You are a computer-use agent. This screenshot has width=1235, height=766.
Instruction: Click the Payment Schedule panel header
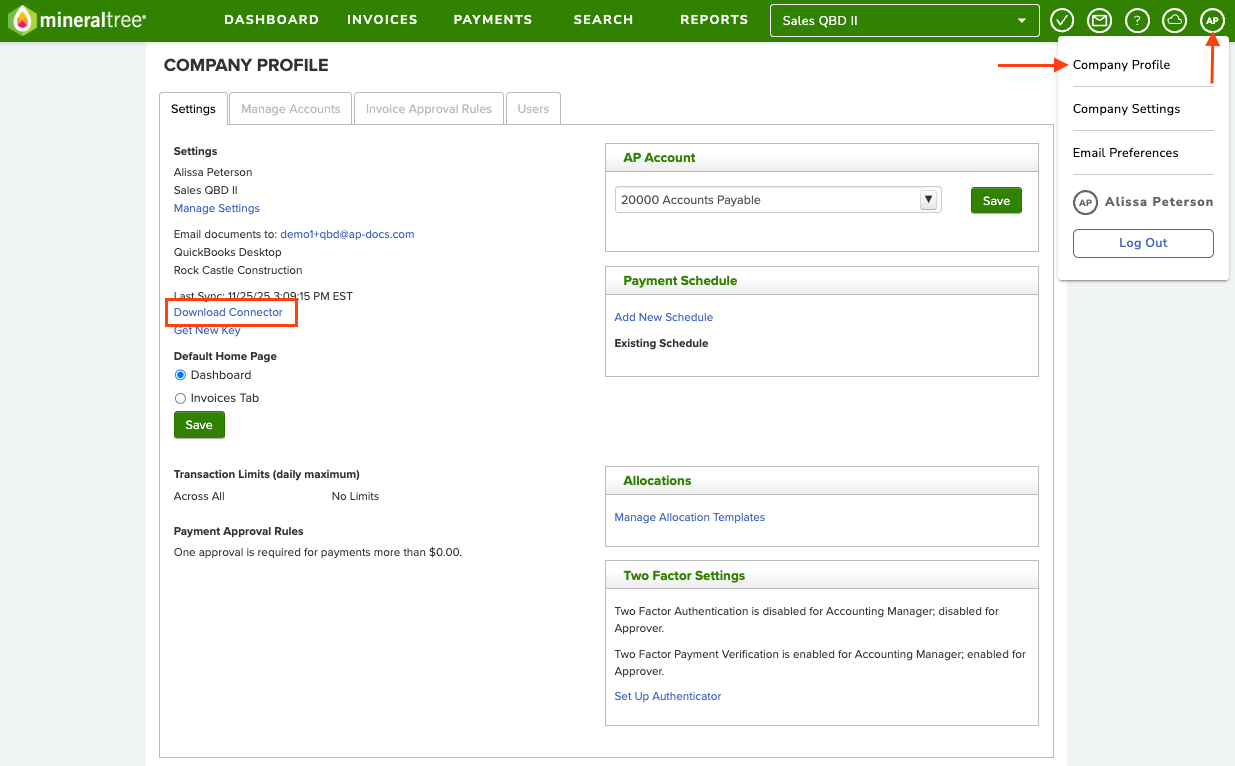coord(822,281)
